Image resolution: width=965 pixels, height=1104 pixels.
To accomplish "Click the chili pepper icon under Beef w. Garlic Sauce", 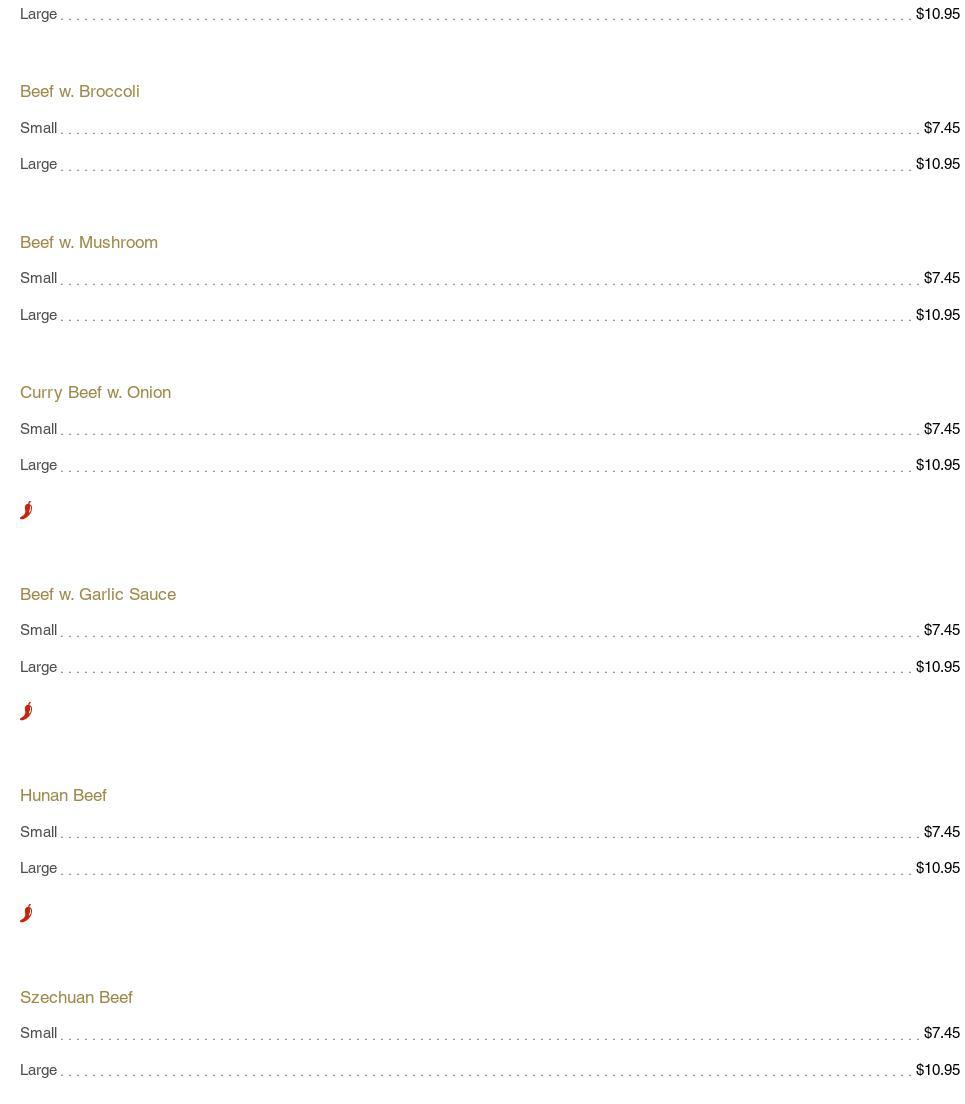I will point(26,711).
